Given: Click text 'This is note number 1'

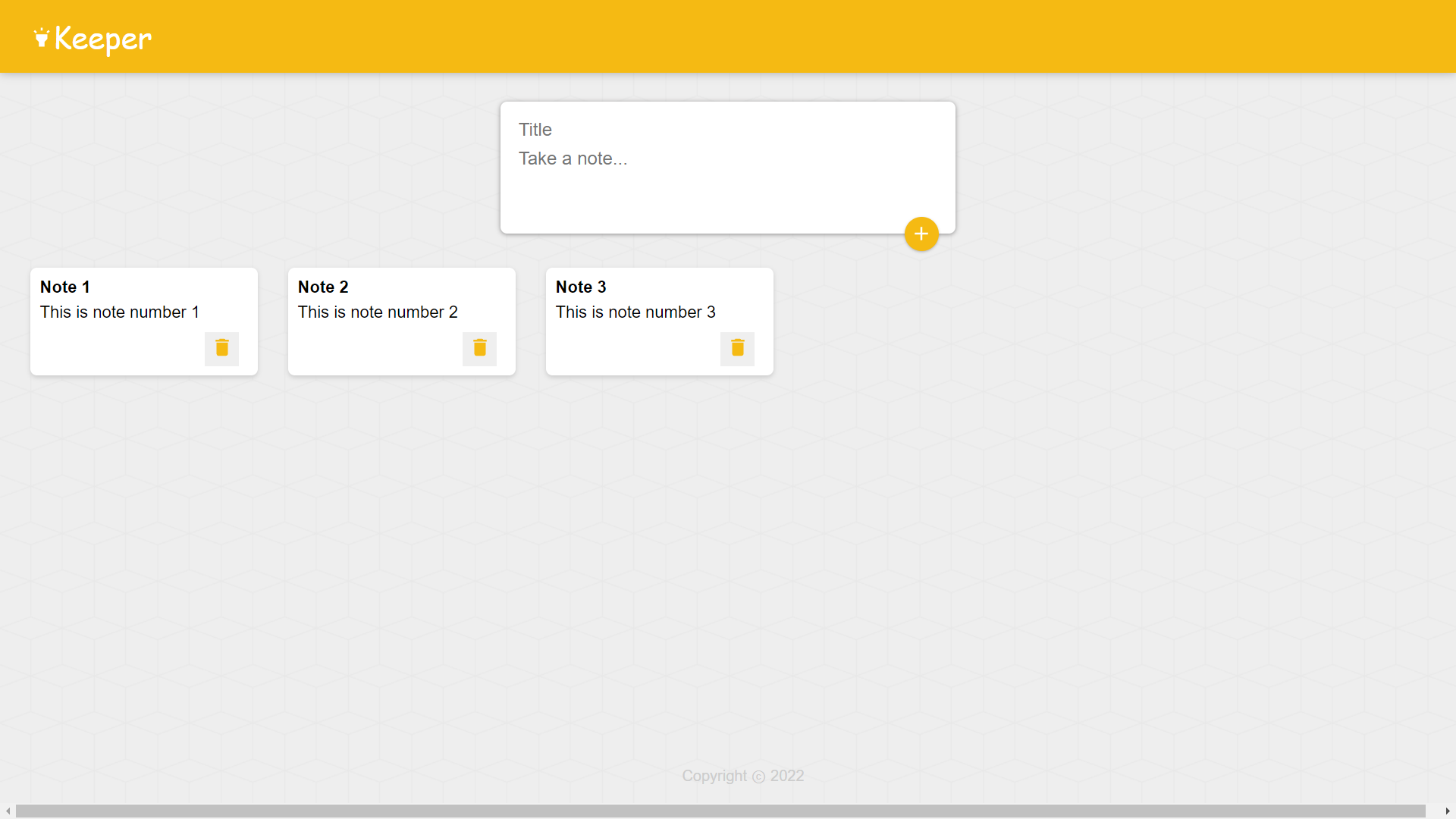Looking at the screenshot, I should coord(120,312).
